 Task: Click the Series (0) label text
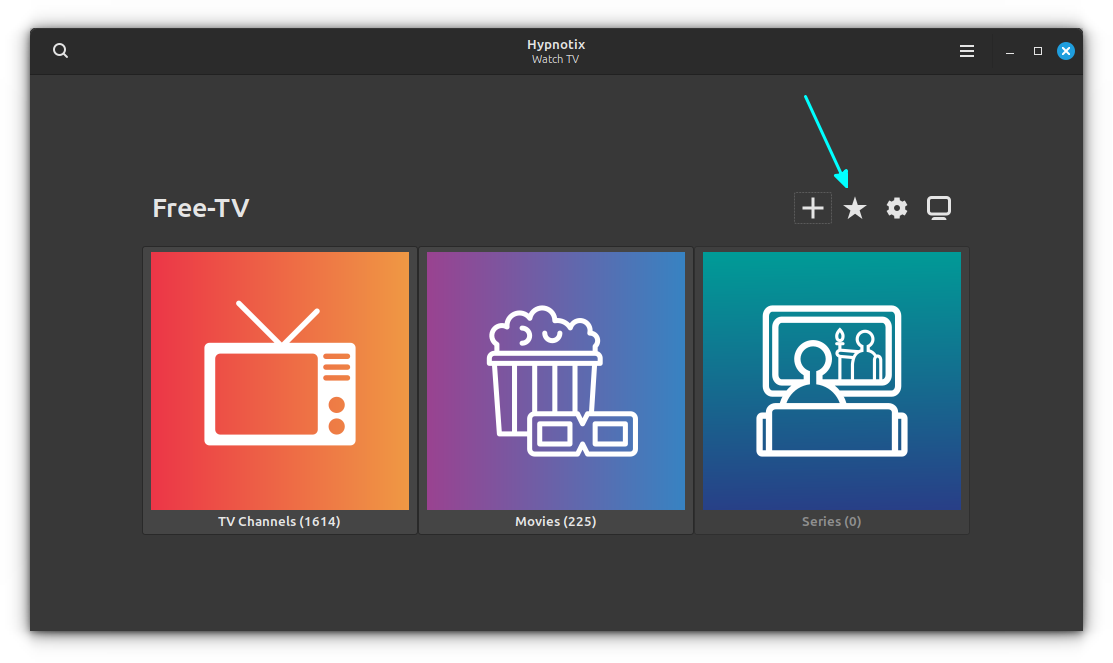coord(831,521)
